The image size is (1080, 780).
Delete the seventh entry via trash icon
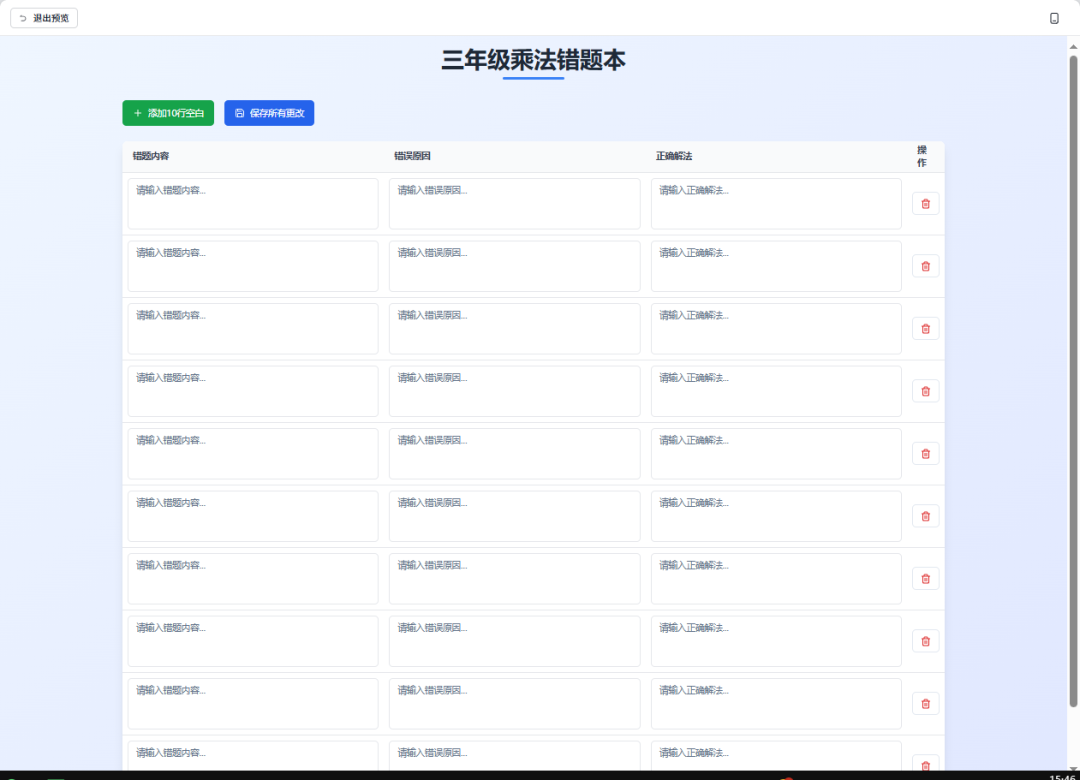[x=925, y=578]
